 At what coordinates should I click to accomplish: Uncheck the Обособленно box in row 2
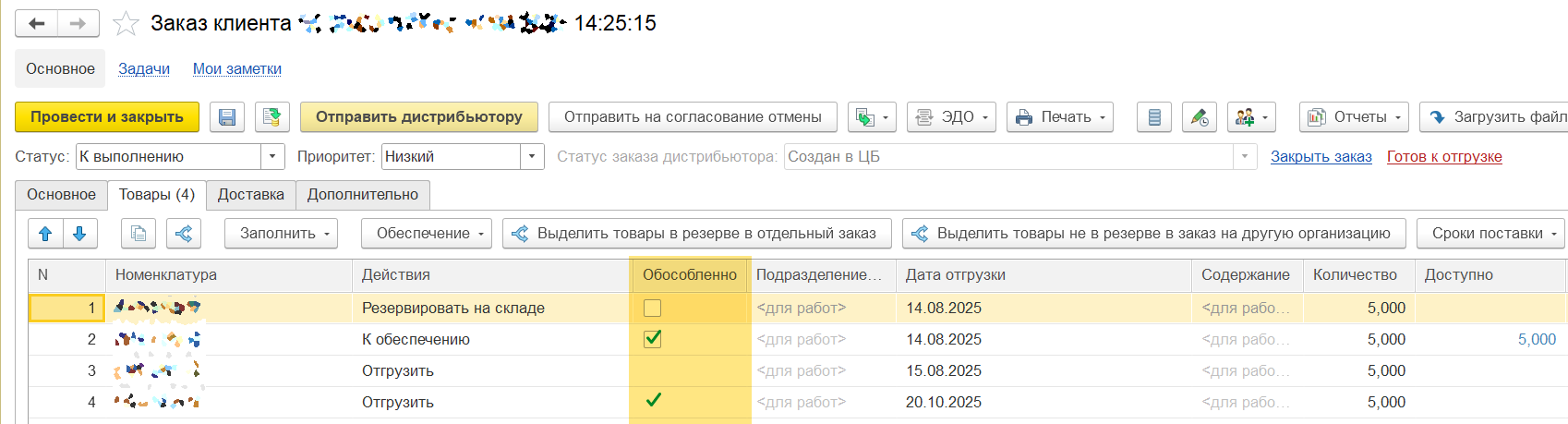(652, 339)
